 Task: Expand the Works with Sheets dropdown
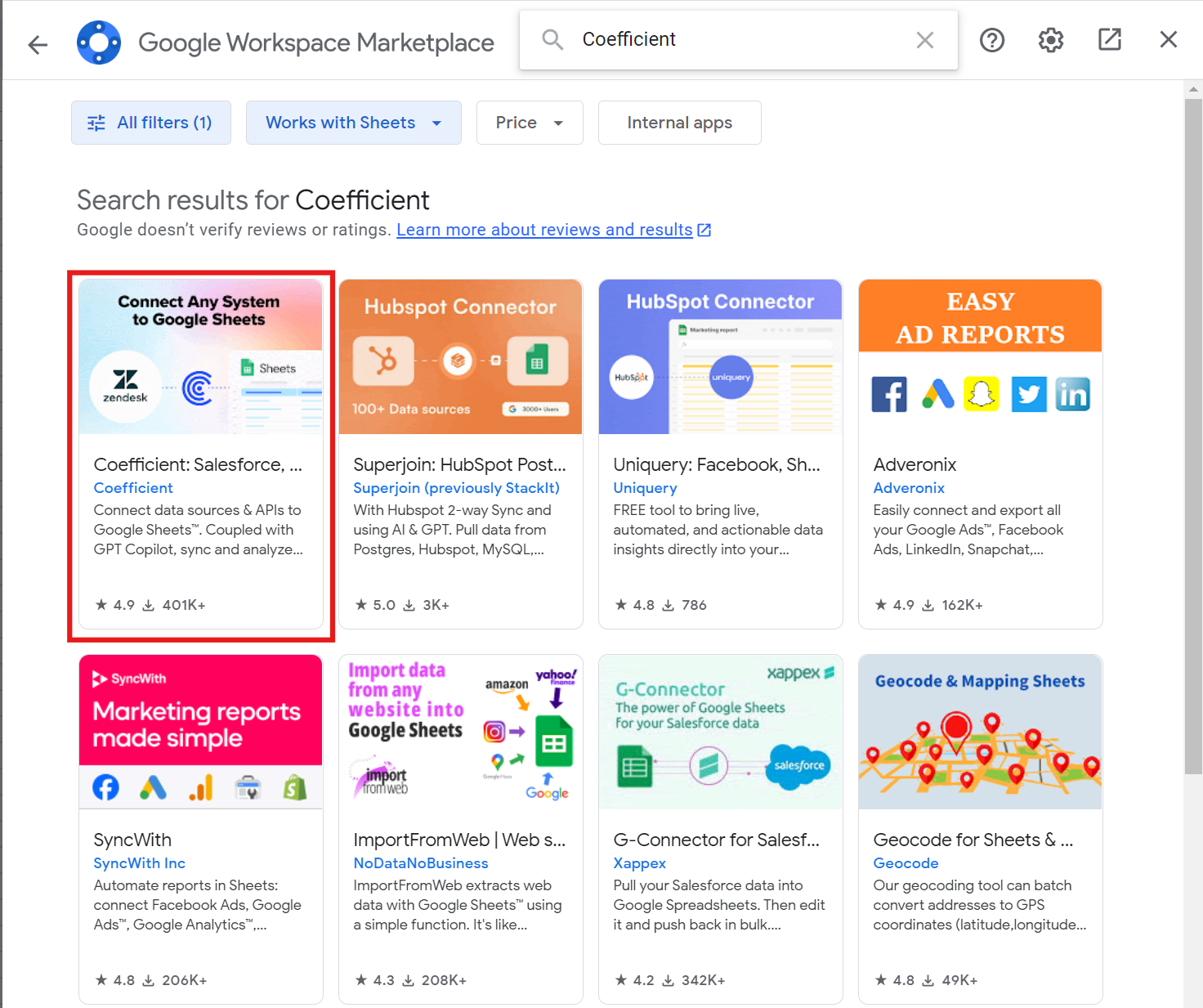pos(354,123)
